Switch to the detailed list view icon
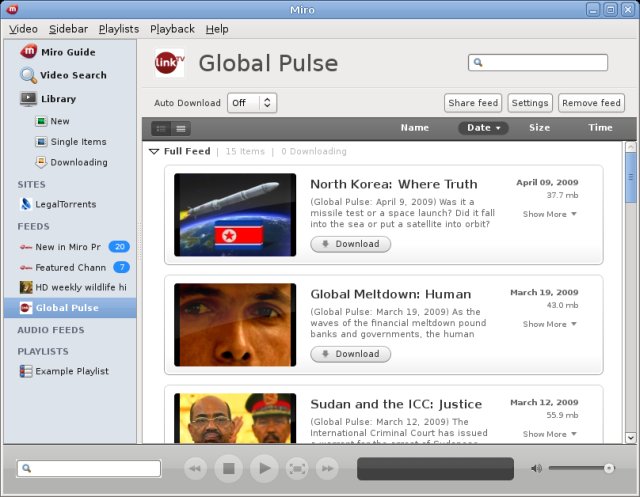This screenshot has width=640, height=497. click(161, 129)
